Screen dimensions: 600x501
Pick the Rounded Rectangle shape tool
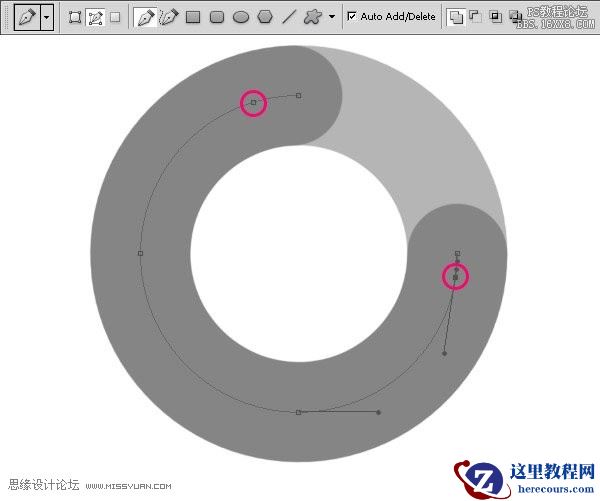(x=217, y=17)
